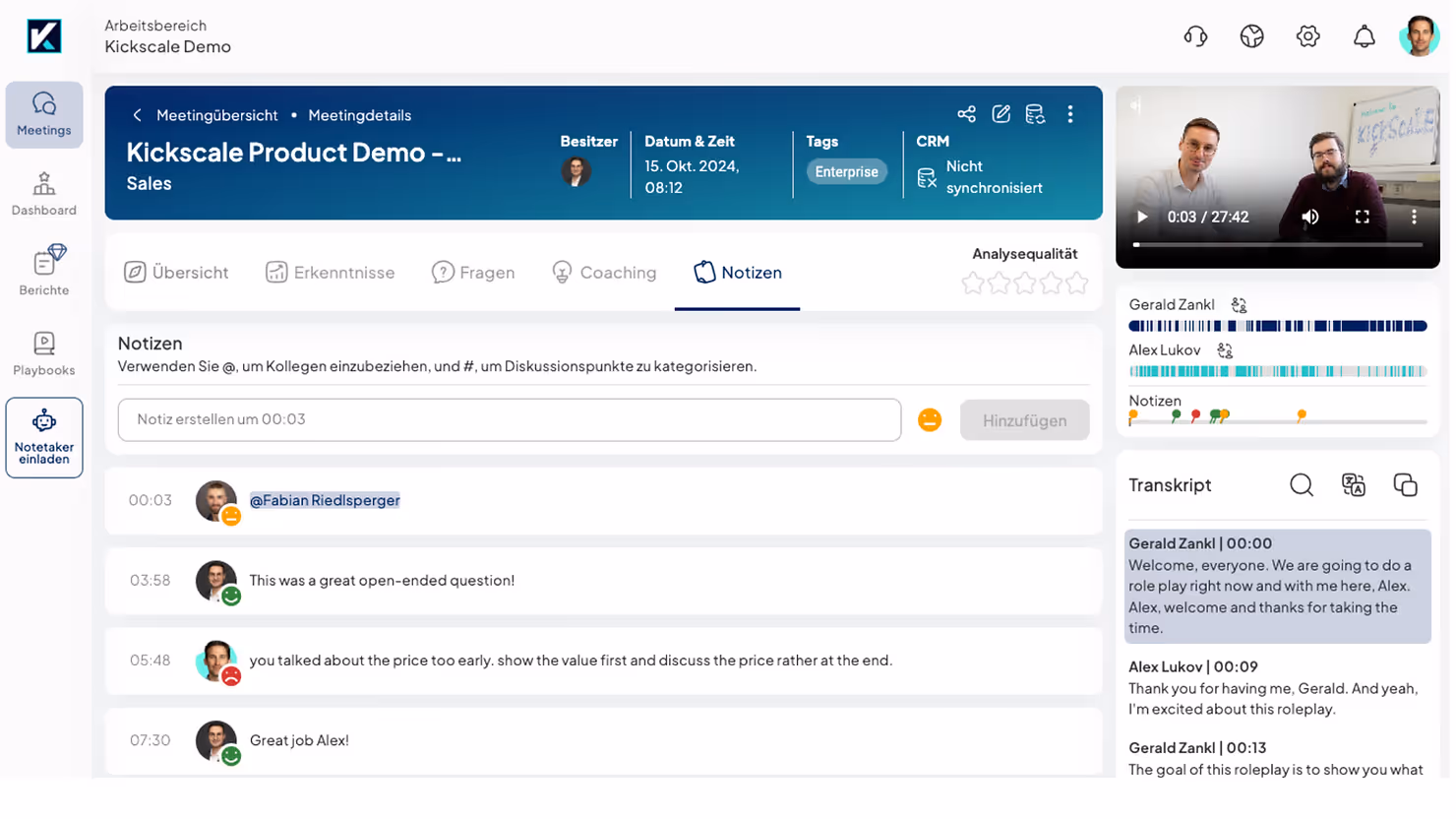Switch to the Erkenntnisse tab
Viewport: 1456px width, 819px height.
[x=331, y=273]
